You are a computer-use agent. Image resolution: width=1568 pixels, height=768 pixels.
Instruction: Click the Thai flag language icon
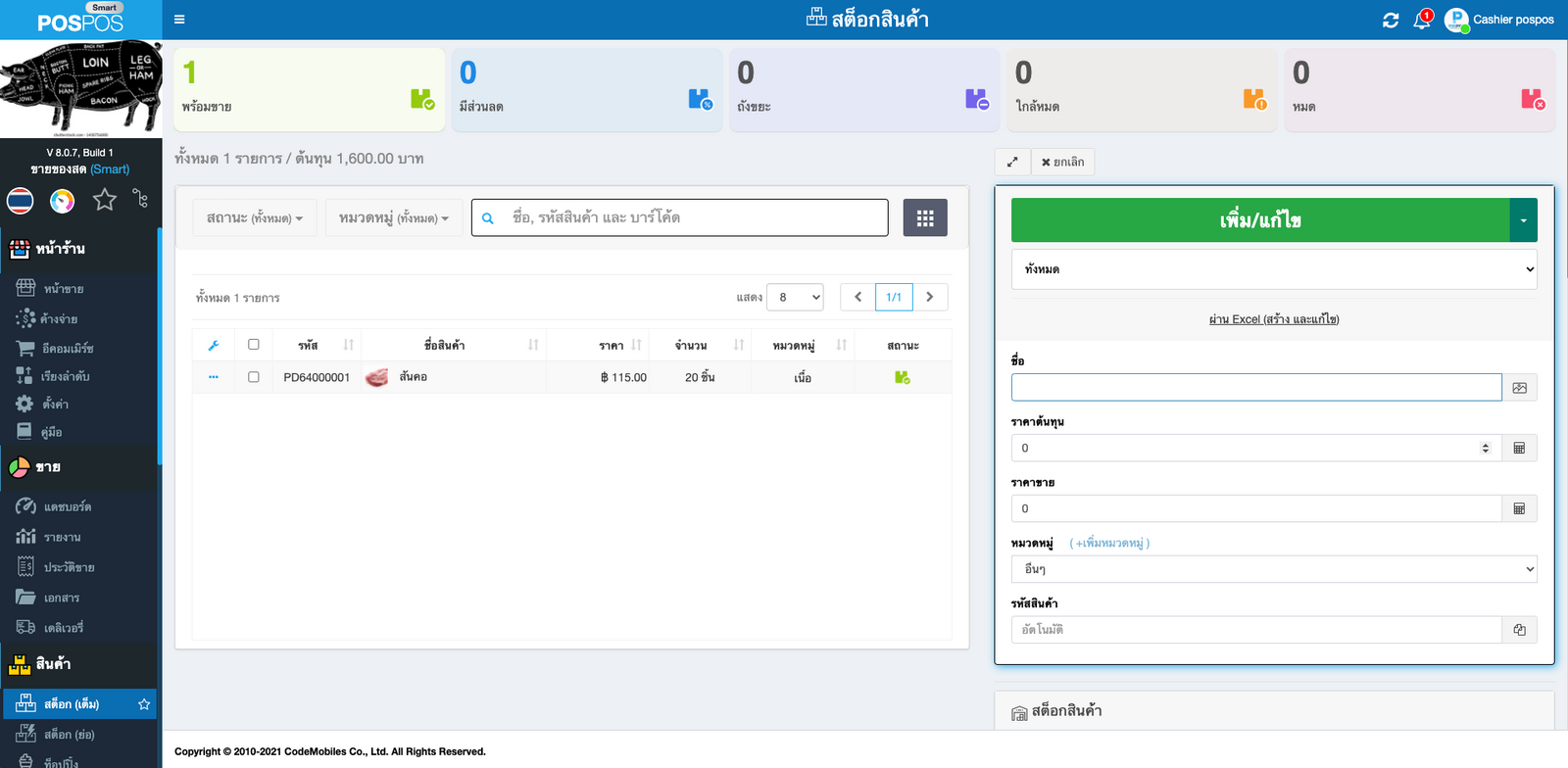21,201
